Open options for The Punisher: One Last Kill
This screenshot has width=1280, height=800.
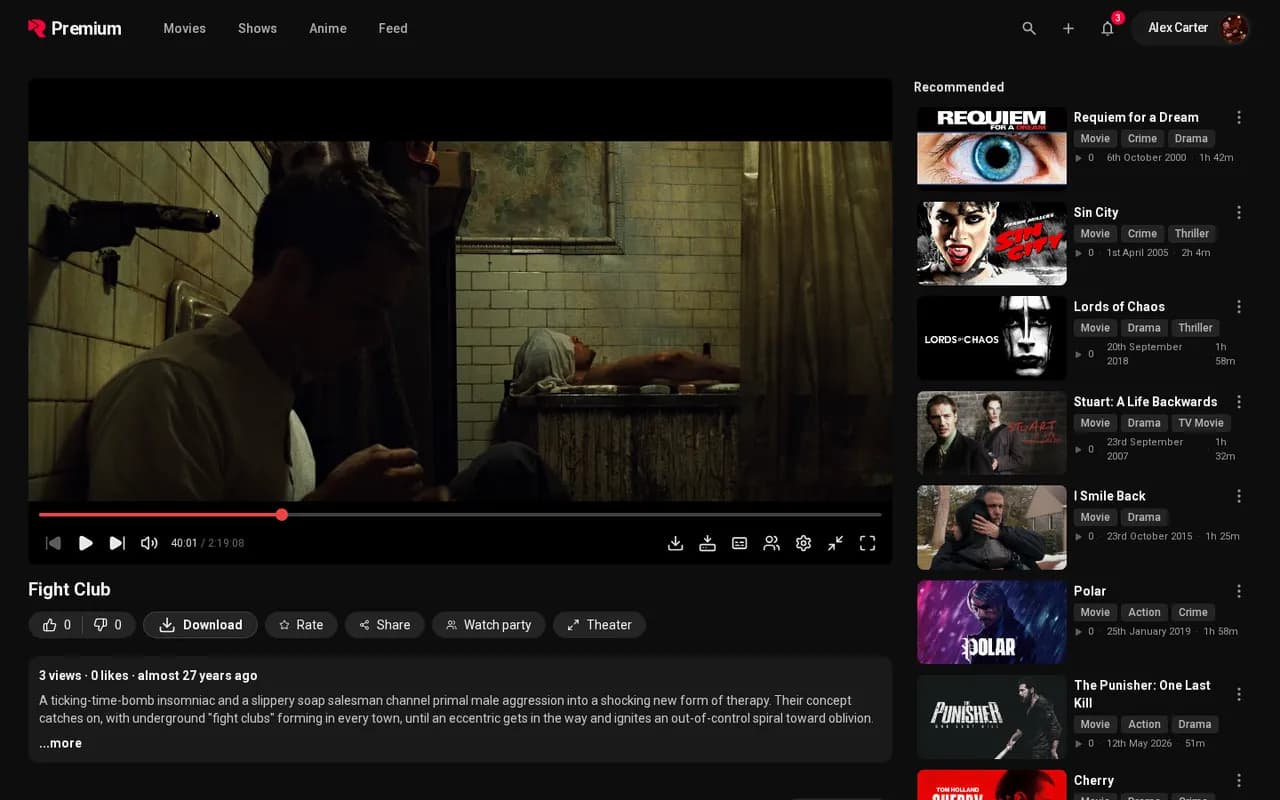pos(1239,694)
